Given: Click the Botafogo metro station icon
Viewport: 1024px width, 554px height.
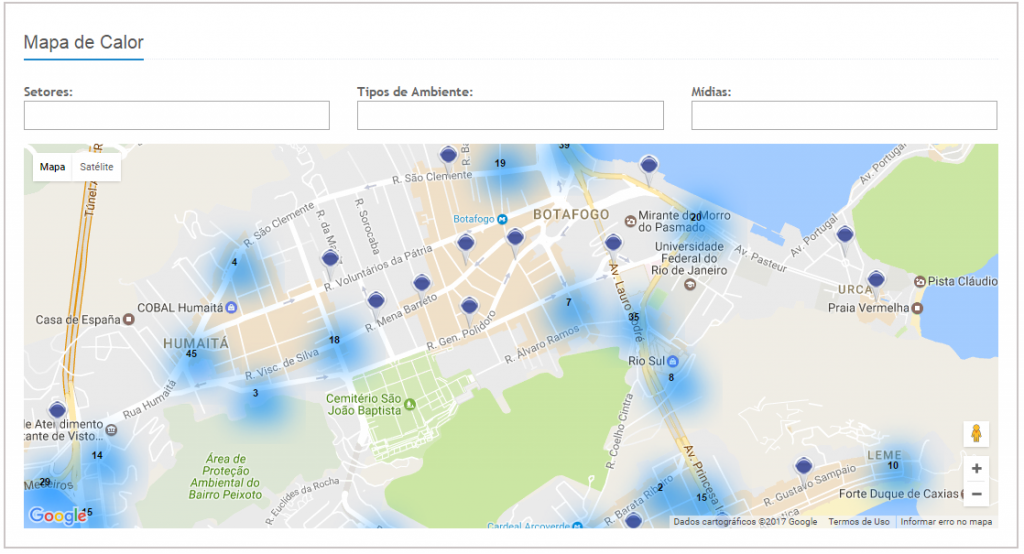Looking at the screenshot, I should pos(502,220).
